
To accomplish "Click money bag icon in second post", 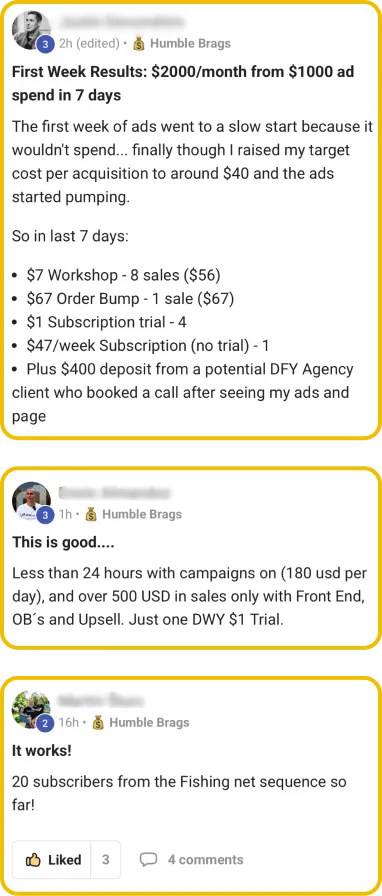I will [90, 515].
